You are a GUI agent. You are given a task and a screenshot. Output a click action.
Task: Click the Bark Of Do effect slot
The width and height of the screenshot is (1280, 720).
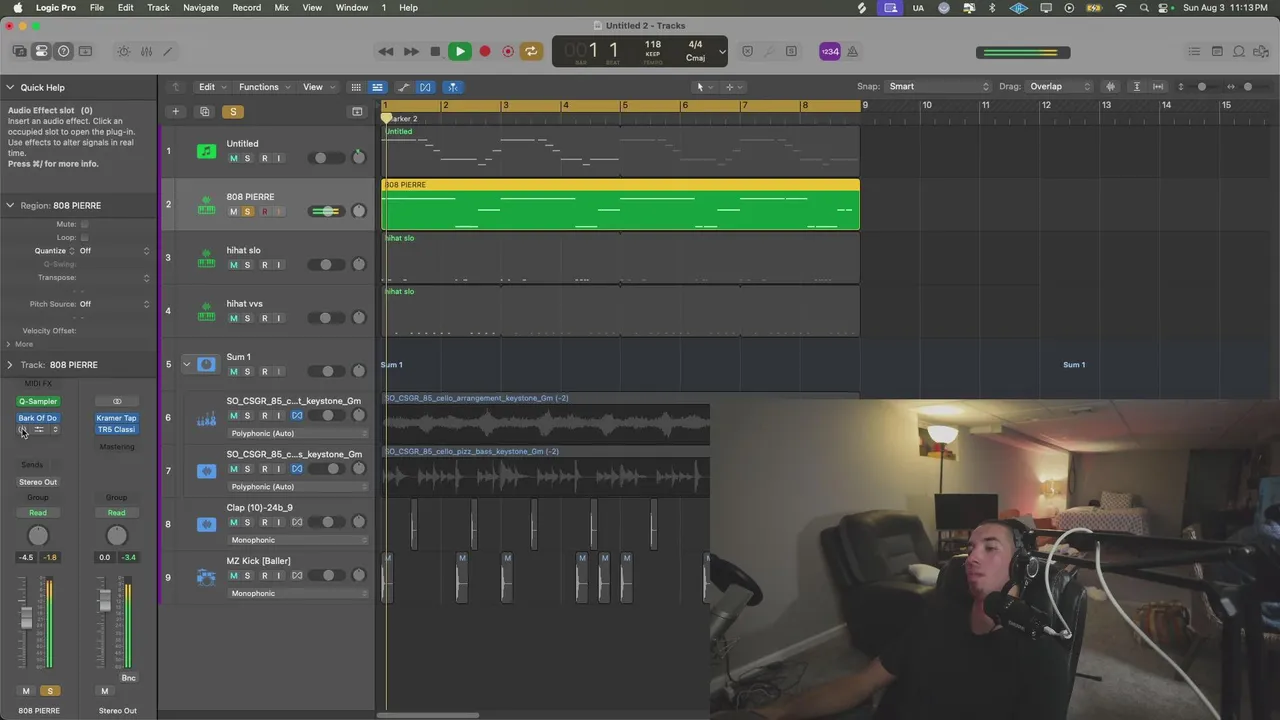click(x=38, y=418)
